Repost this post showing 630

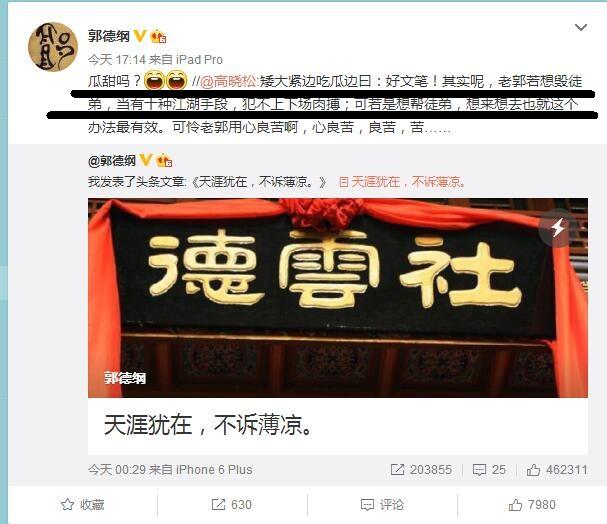click(x=231, y=505)
